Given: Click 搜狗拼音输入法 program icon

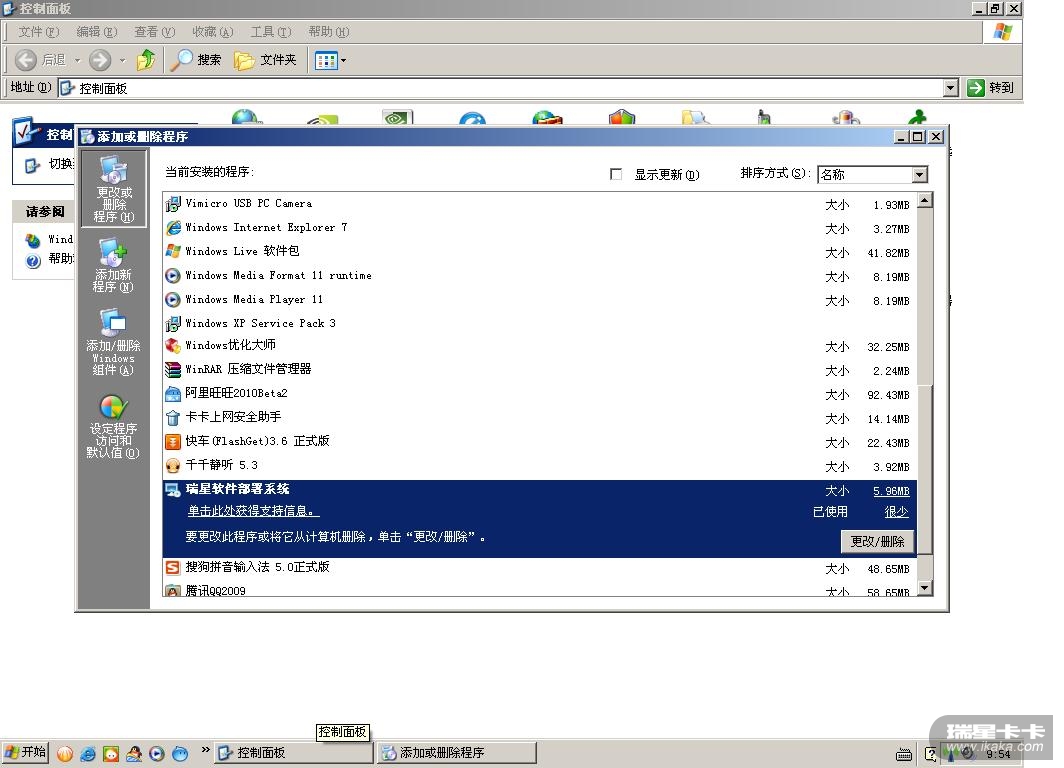Looking at the screenshot, I should coord(173,567).
